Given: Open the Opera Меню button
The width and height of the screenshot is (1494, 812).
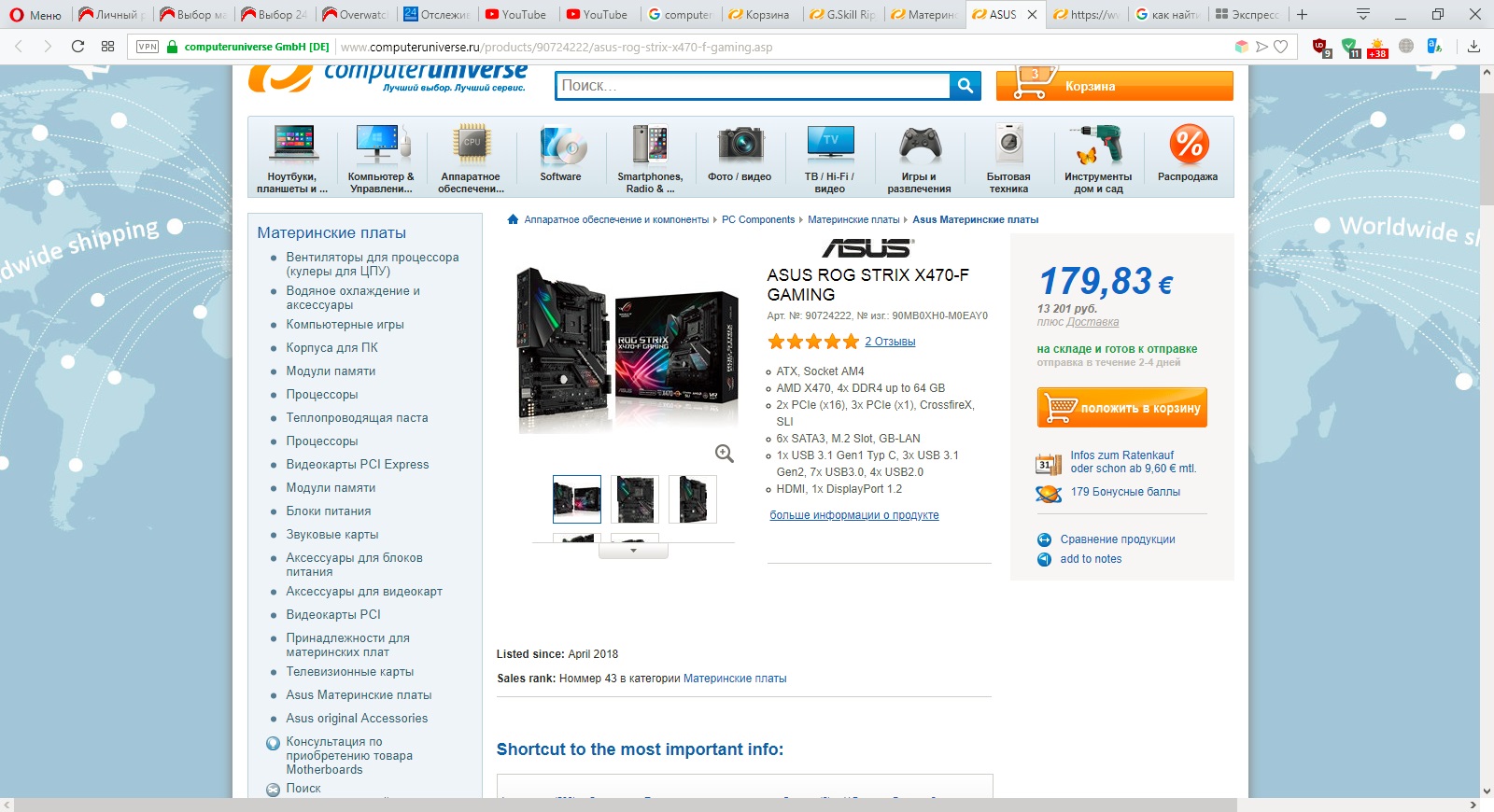Looking at the screenshot, I should (35, 15).
